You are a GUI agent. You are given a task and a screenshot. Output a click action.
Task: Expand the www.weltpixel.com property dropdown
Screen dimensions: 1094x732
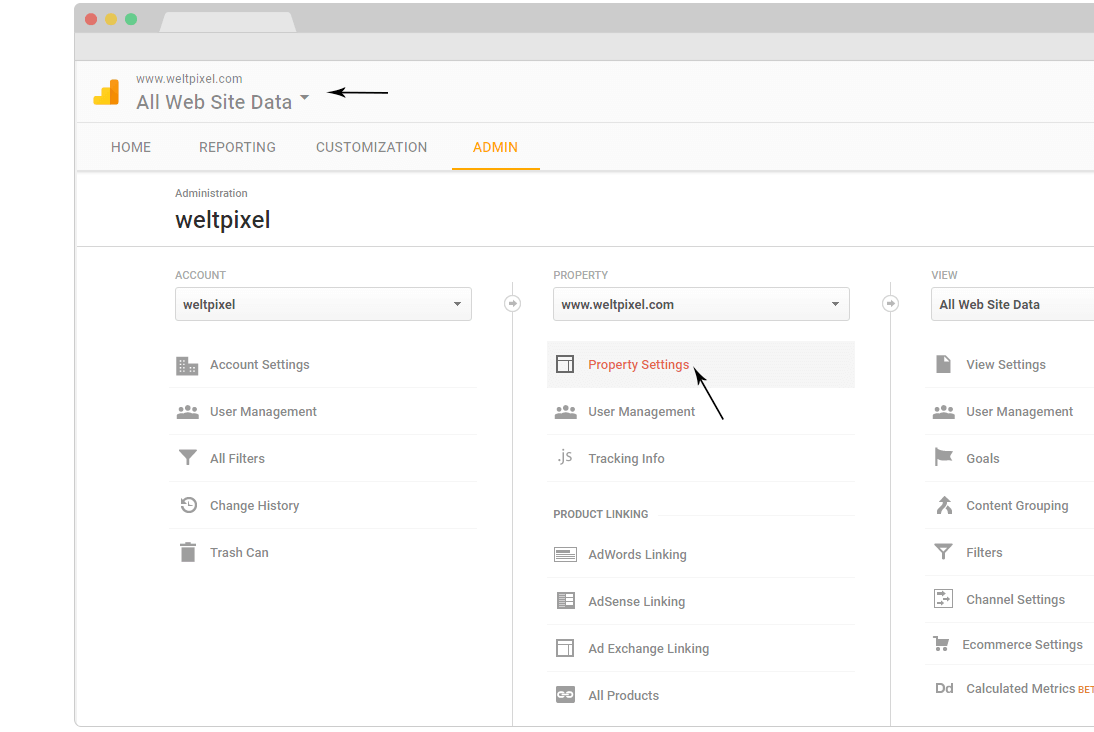click(701, 304)
